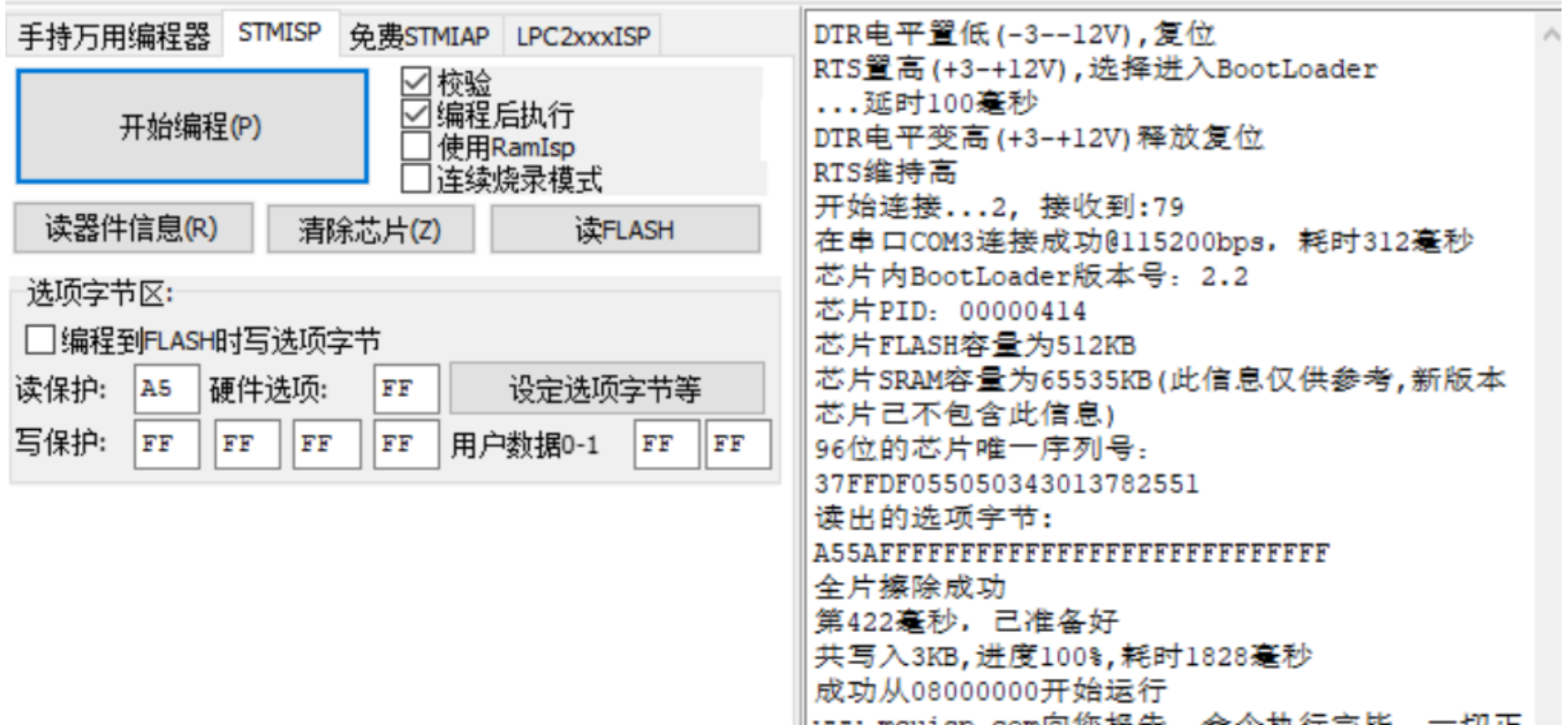Click the 开始编程(P) button
The width and height of the screenshot is (1568, 725).
[x=192, y=126]
